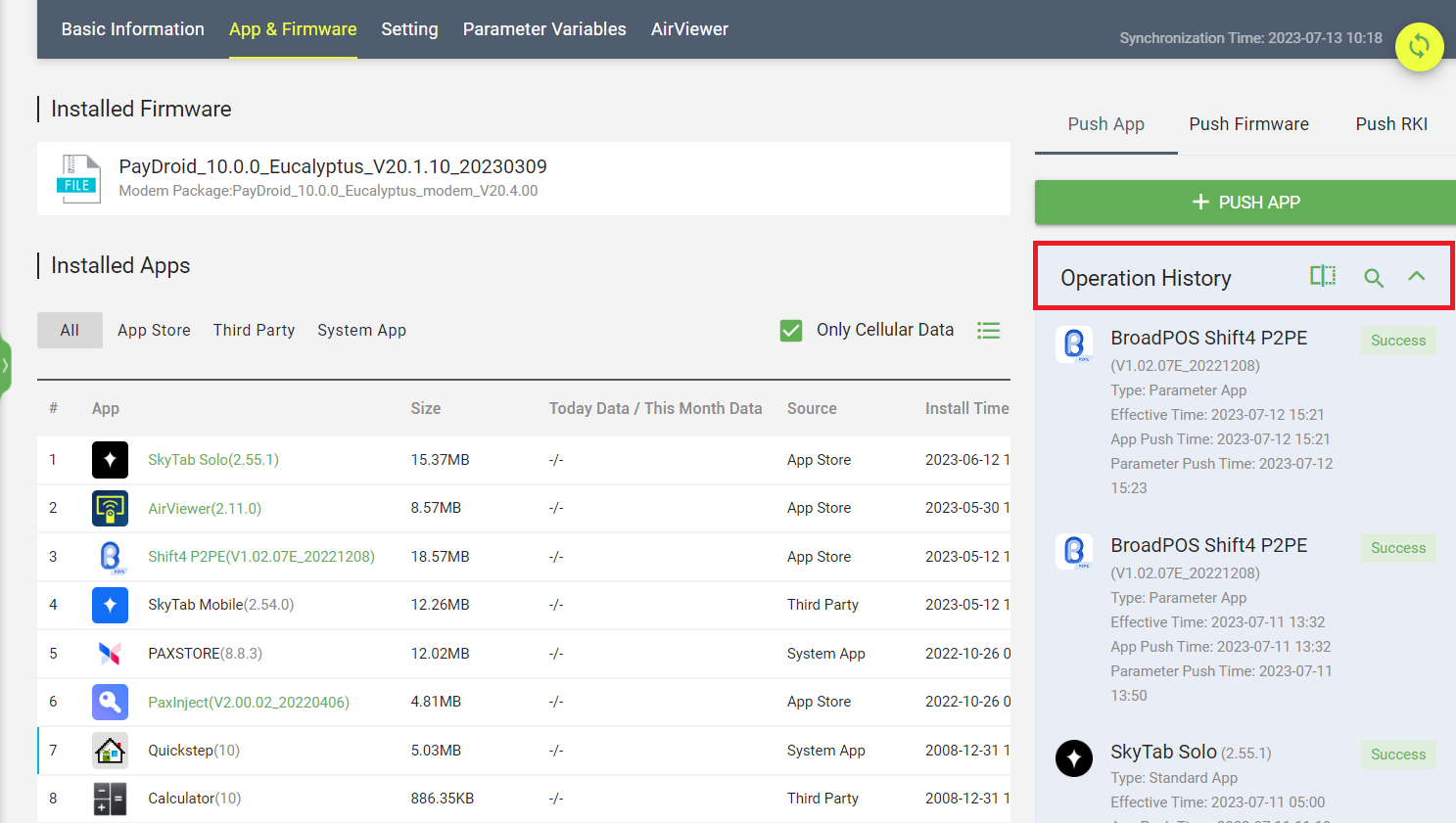Click the compare icon in Operation History
Screen dimensions: 1456x823
tap(1322, 277)
